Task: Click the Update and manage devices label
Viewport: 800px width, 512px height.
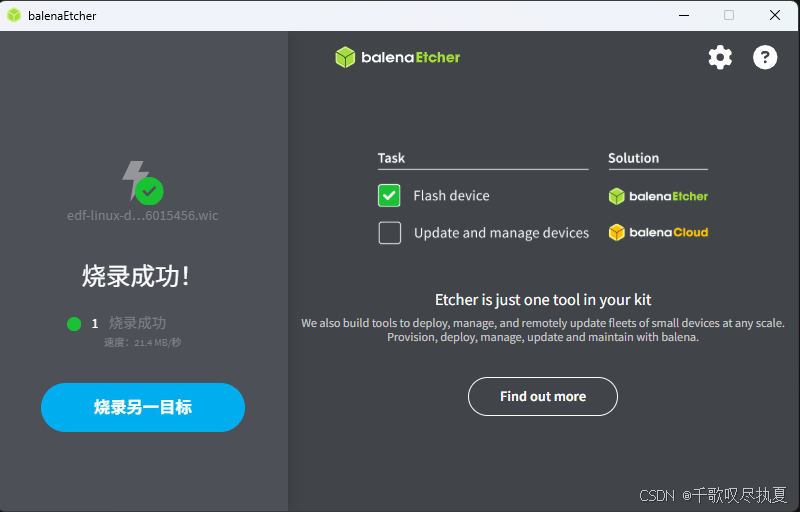Action: [501, 233]
